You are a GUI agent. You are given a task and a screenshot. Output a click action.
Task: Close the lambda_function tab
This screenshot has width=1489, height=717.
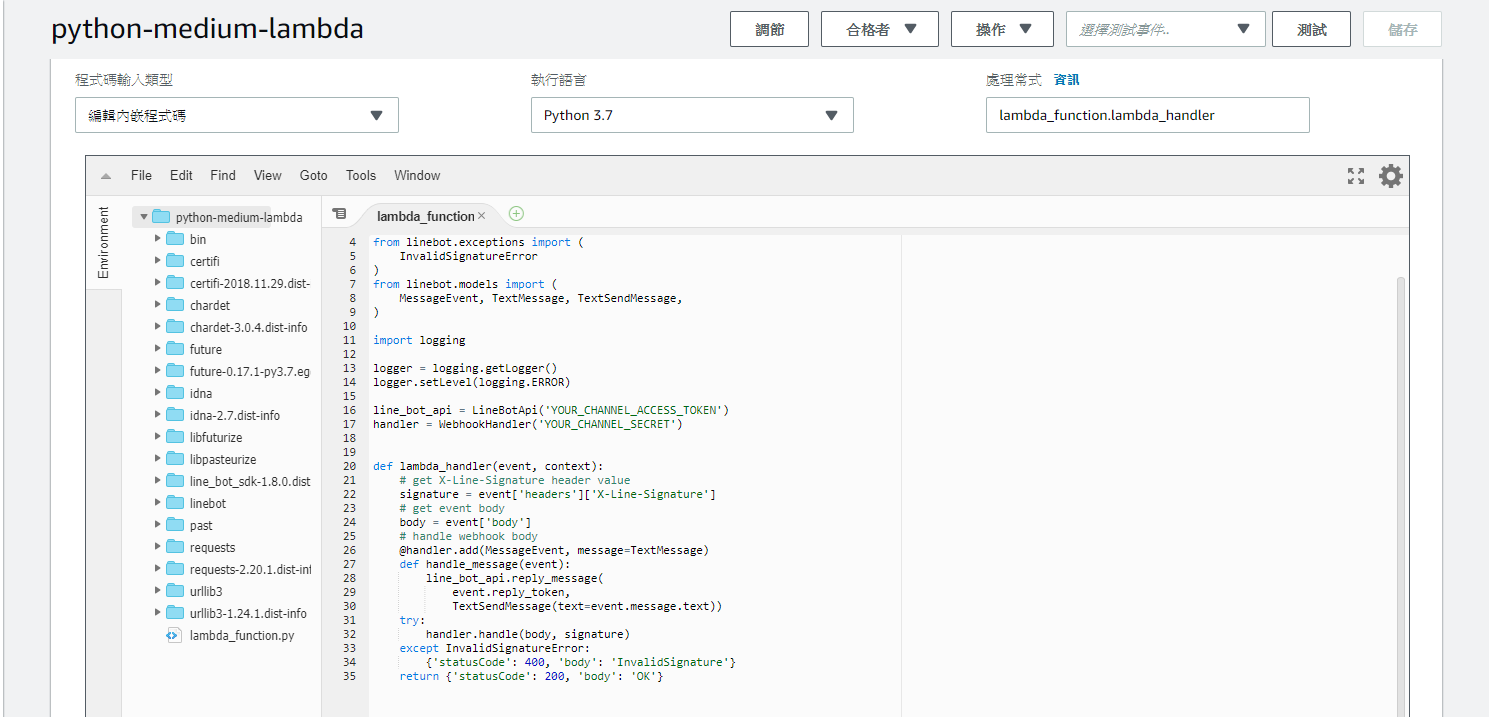(481, 216)
